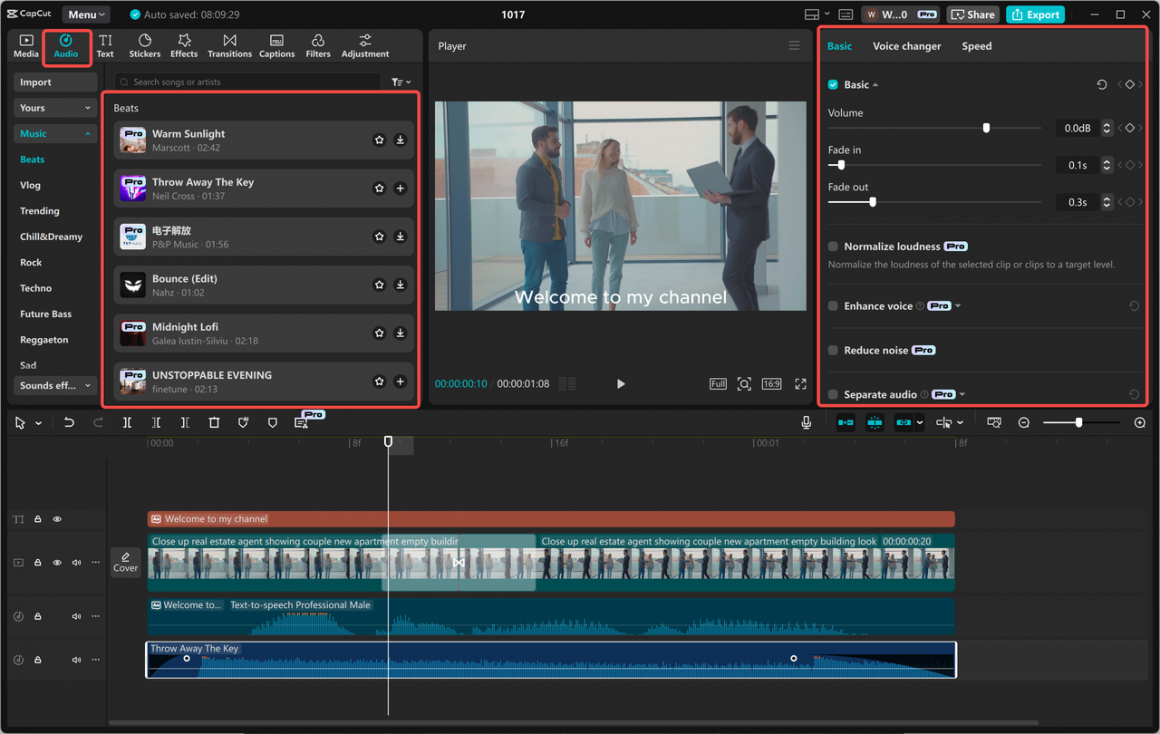1160x734 pixels.
Task: Click the undo arrow in timeline toolbar
Action: 69,423
